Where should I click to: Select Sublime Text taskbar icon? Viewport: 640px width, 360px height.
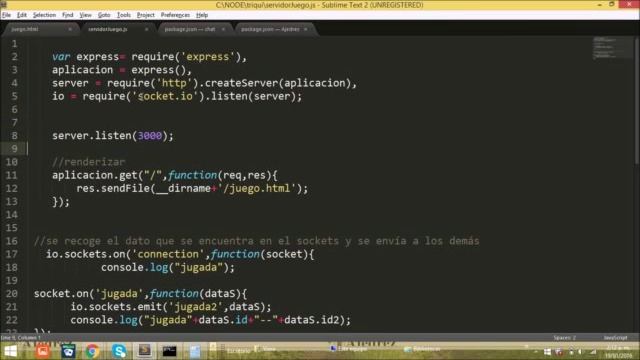[x=144, y=351]
